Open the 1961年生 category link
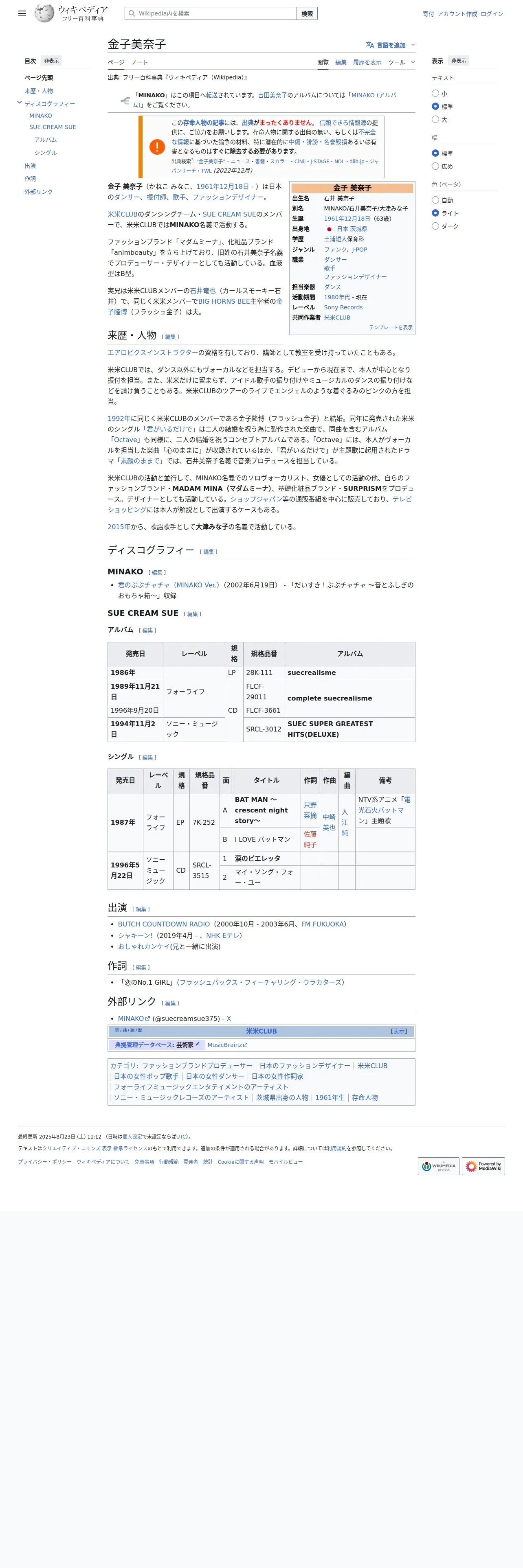 330,1097
